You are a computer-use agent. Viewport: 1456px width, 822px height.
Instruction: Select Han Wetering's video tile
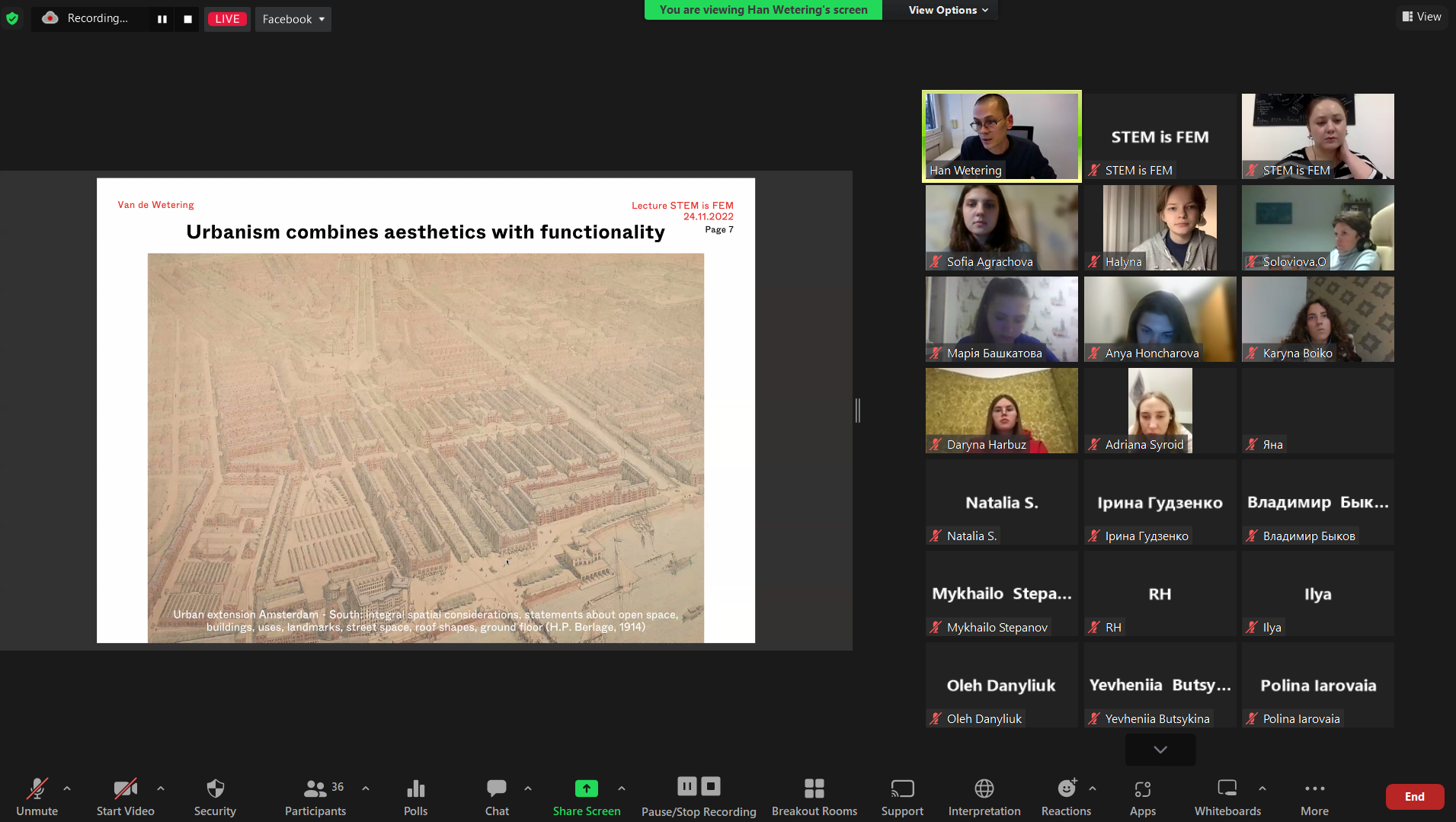point(1002,136)
